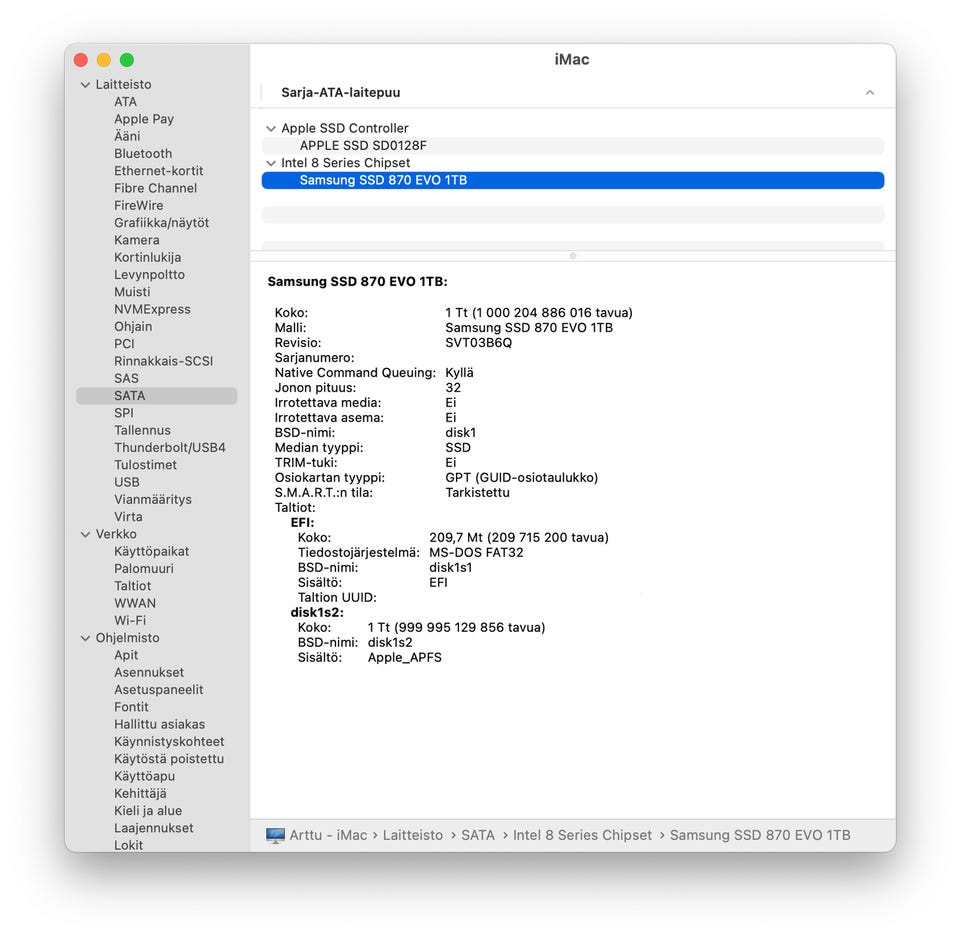Viewport: 960px width, 937px height.
Task: Open Laajennukset in the sidebar
Action: tap(154, 828)
